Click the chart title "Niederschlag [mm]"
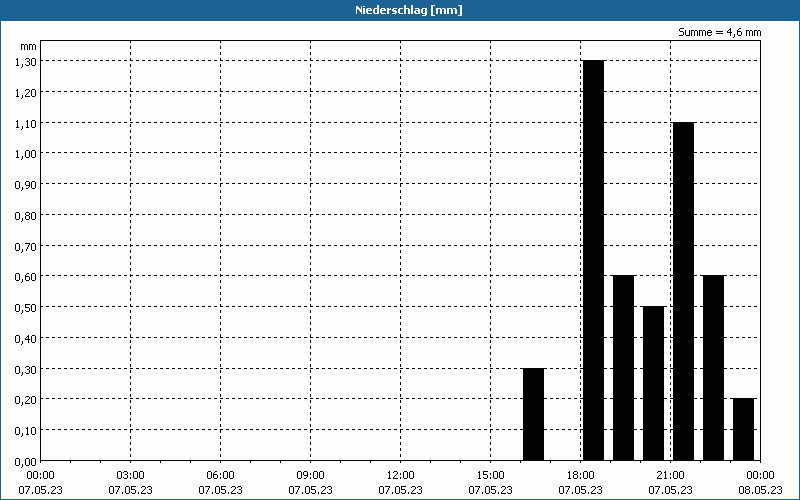The image size is (800, 500). pyautogui.click(x=408, y=10)
